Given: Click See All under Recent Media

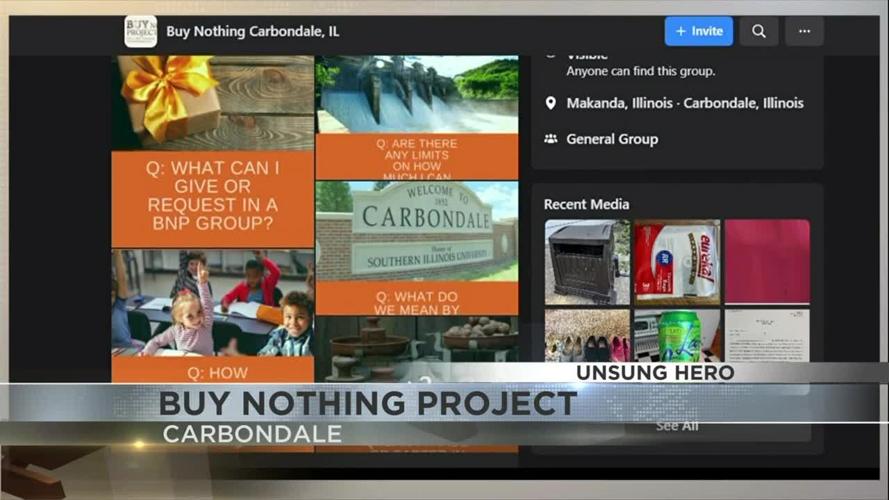Looking at the screenshot, I should point(677,426).
